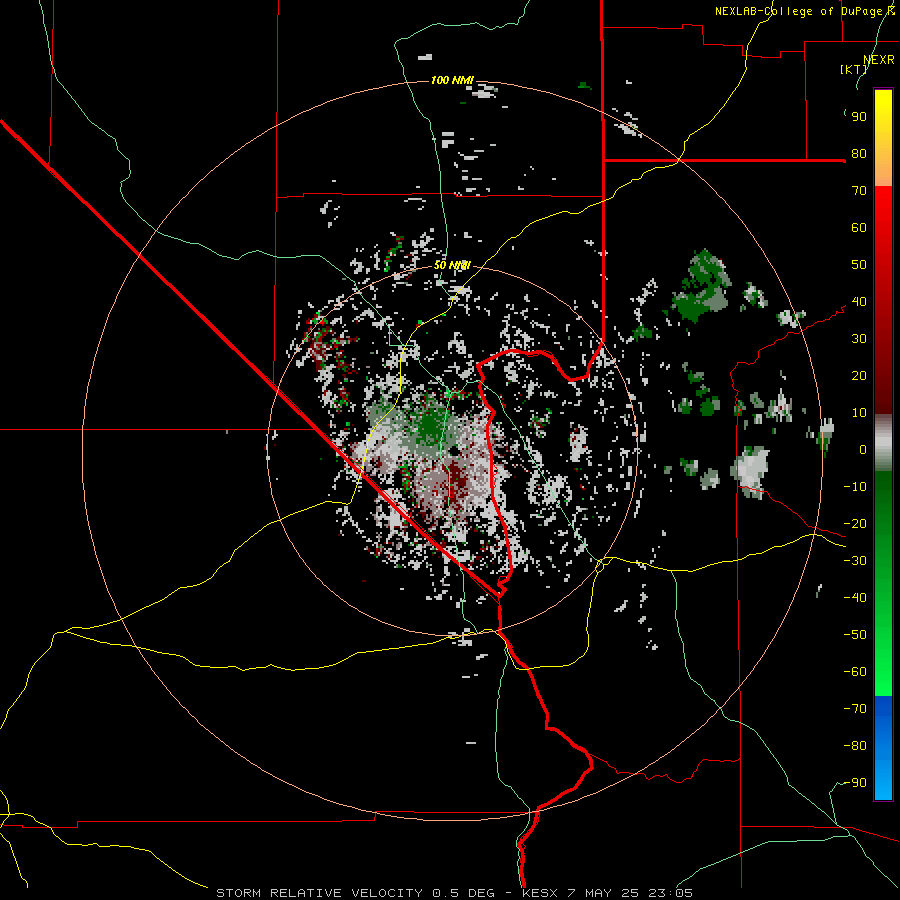Select the positive 70 knot scale label
Screen dimensions: 900x900
(x=859, y=191)
